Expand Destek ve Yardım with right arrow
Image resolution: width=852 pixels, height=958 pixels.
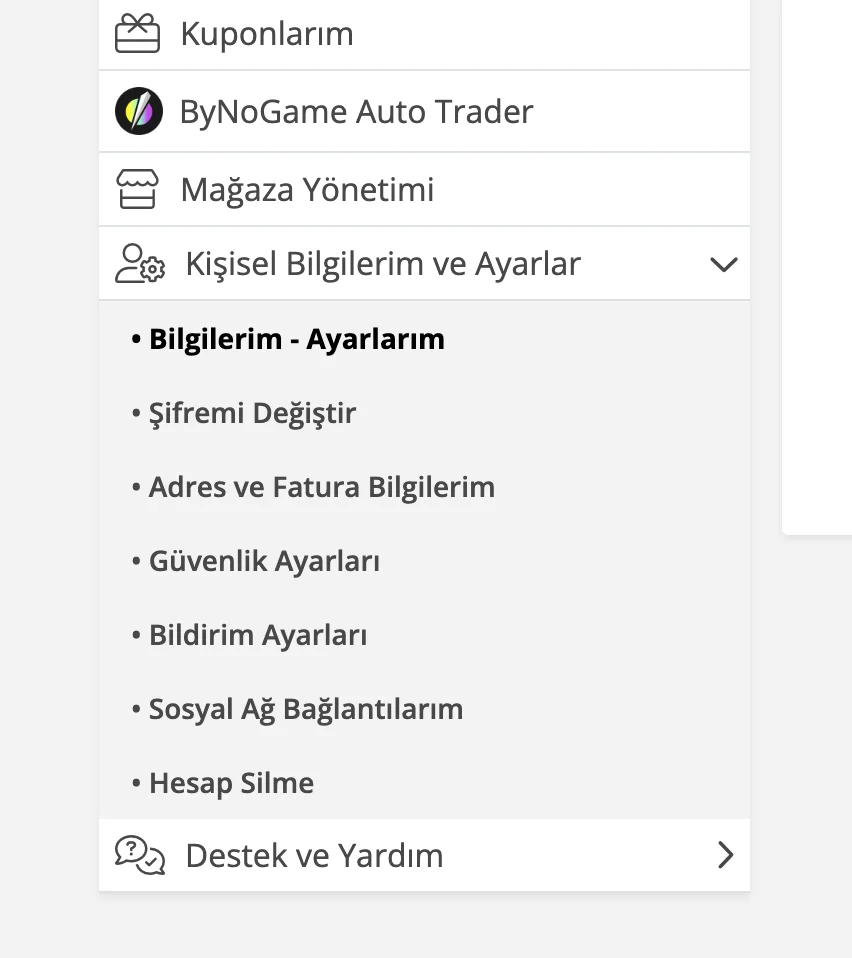pos(726,855)
